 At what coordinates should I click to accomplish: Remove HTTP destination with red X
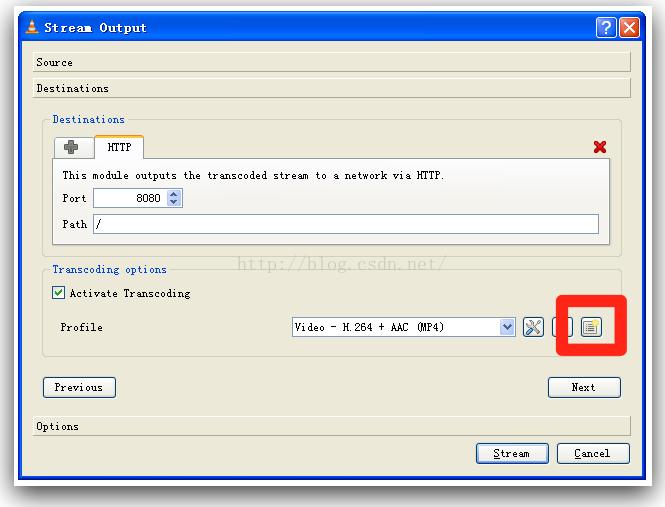point(600,147)
